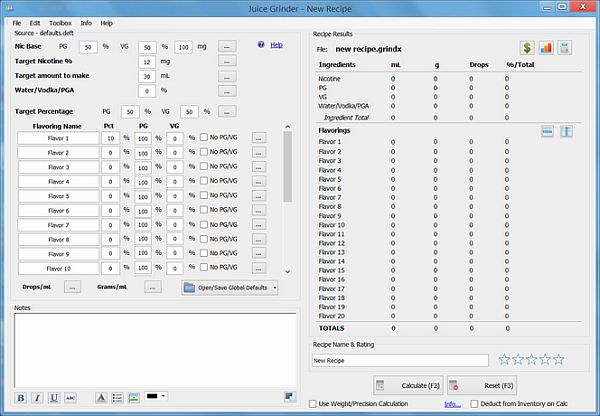Expand Open/Save Global Defaults dropdown arrow
The image size is (600, 416).
tap(275, 288)
